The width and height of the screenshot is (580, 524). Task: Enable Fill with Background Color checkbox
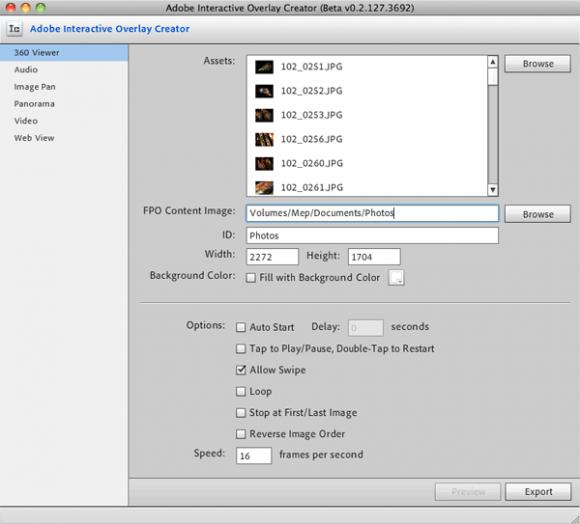click(x=251, y=278)
